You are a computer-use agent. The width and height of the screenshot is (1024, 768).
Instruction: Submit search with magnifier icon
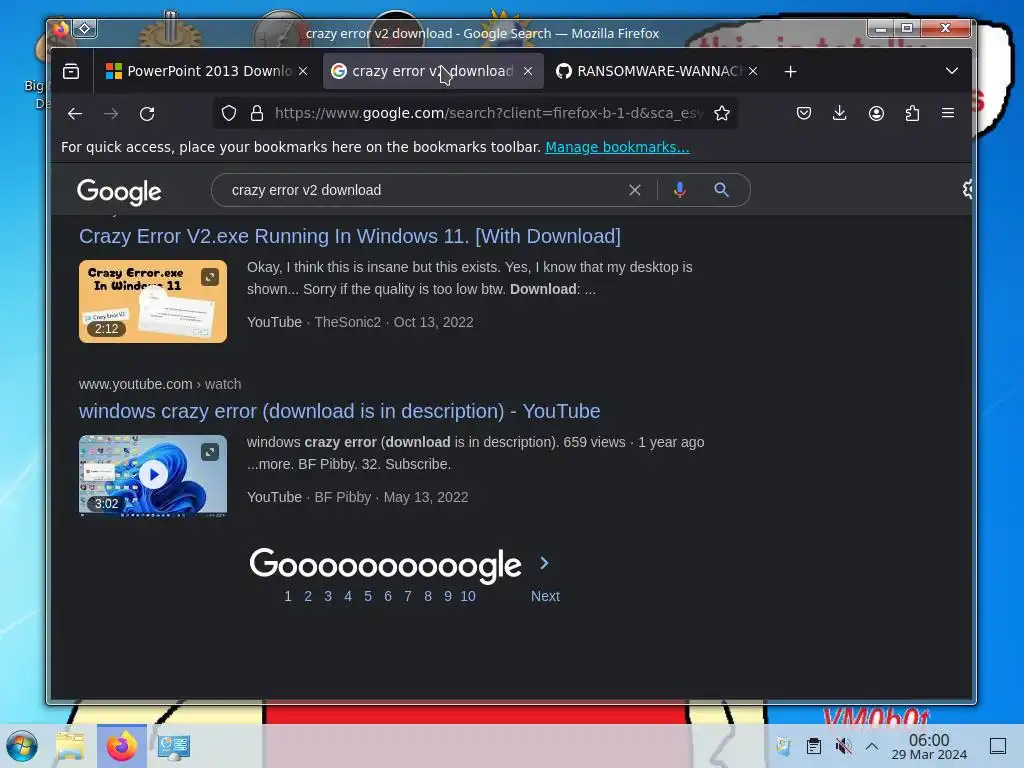[x=721, y=190]
